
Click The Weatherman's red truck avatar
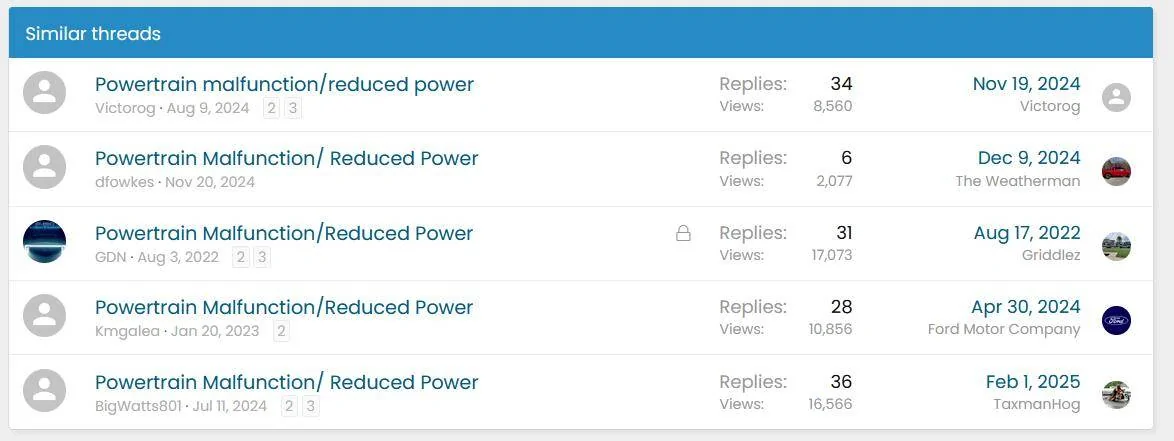point(1116,171)
